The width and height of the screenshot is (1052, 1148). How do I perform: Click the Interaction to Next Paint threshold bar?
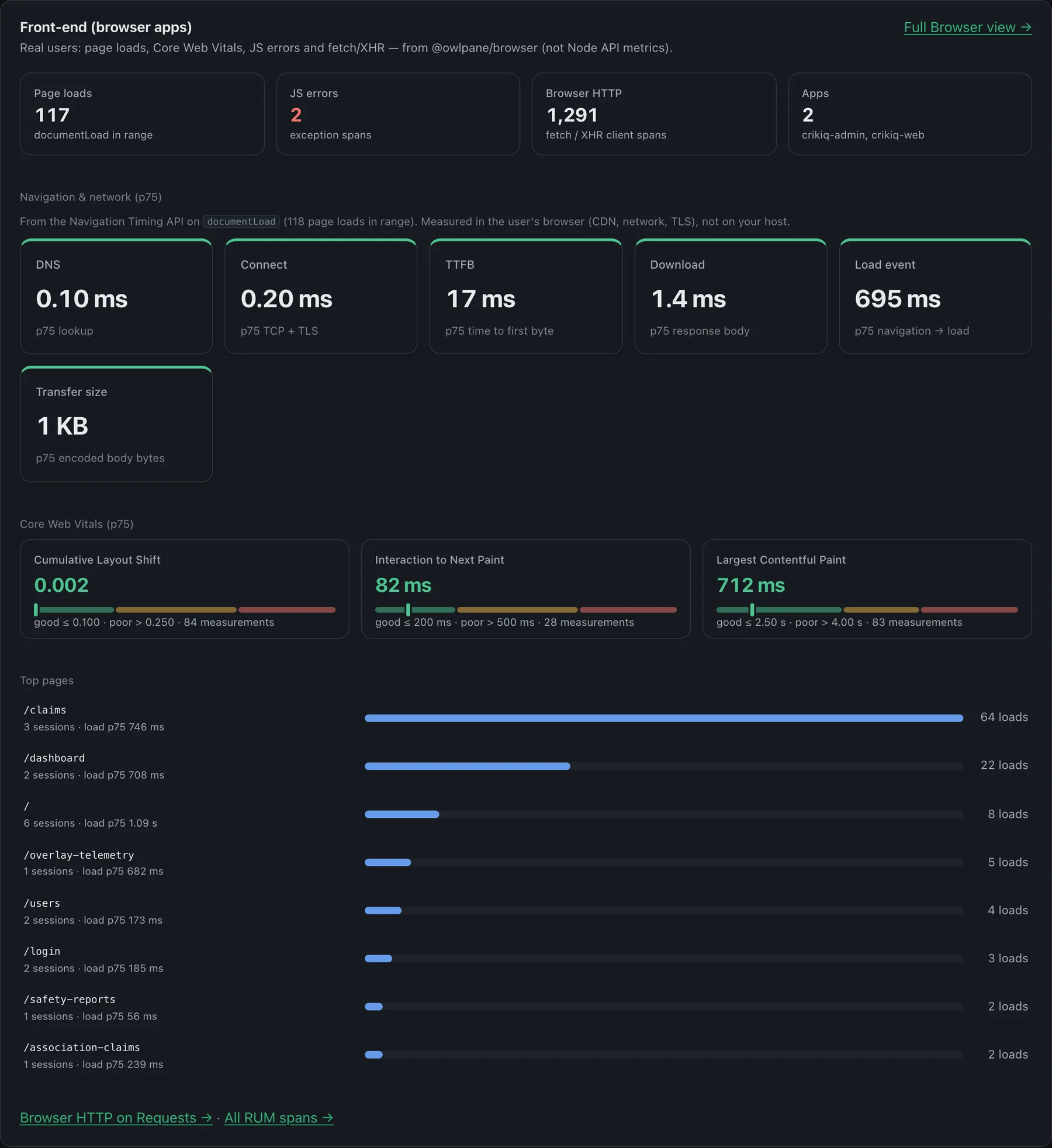[526, 609]
